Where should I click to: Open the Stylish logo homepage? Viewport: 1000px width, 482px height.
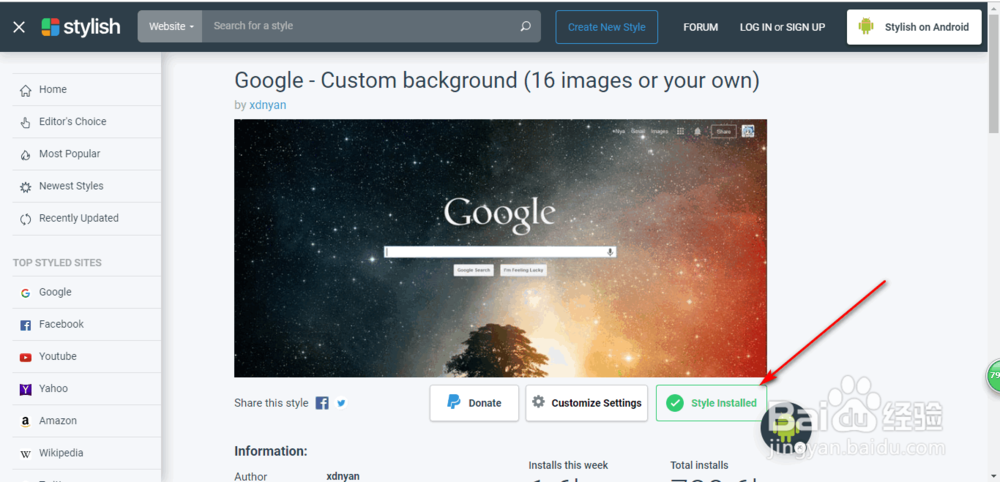tap(81, 27)
